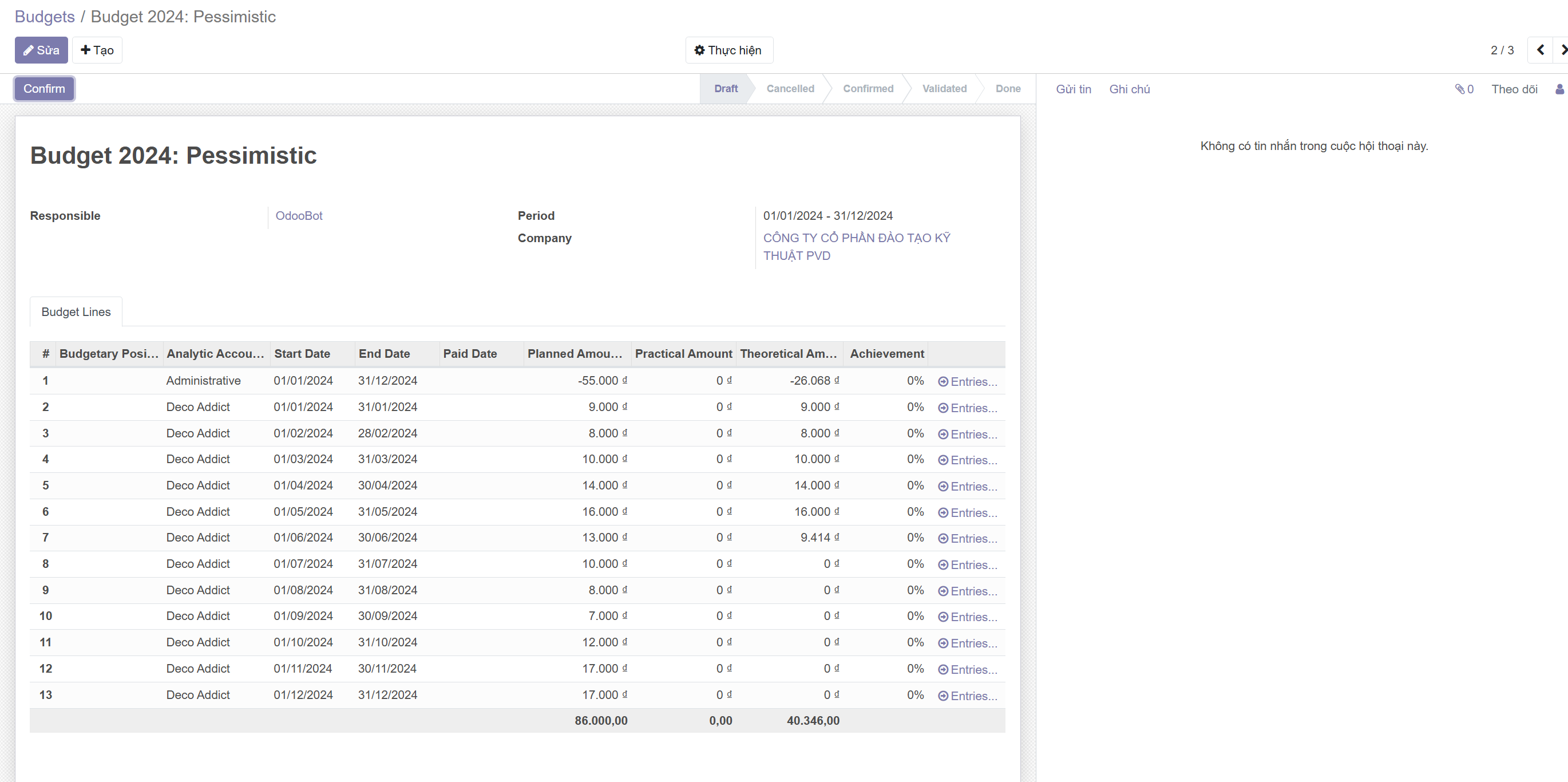Screen dimensions: 1568x782
Task: Create new record with Tạo button
Action: (x=97, y=50)
